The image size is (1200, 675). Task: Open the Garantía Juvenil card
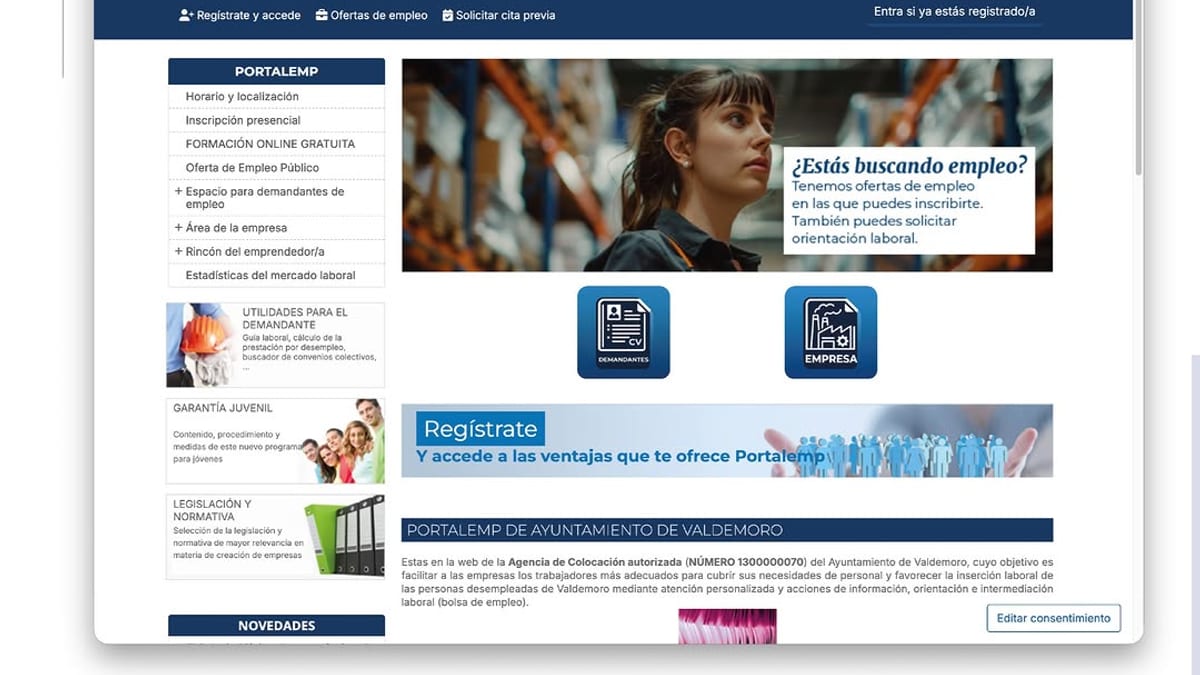pos(276,441)
